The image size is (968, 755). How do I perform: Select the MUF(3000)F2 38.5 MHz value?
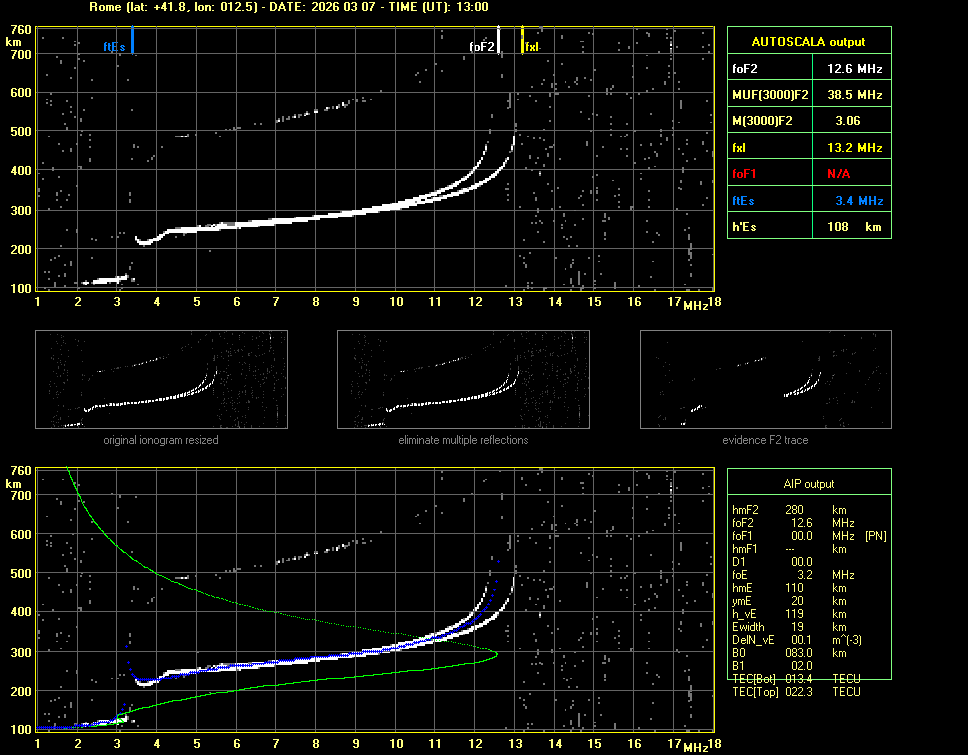click(854, 95)
